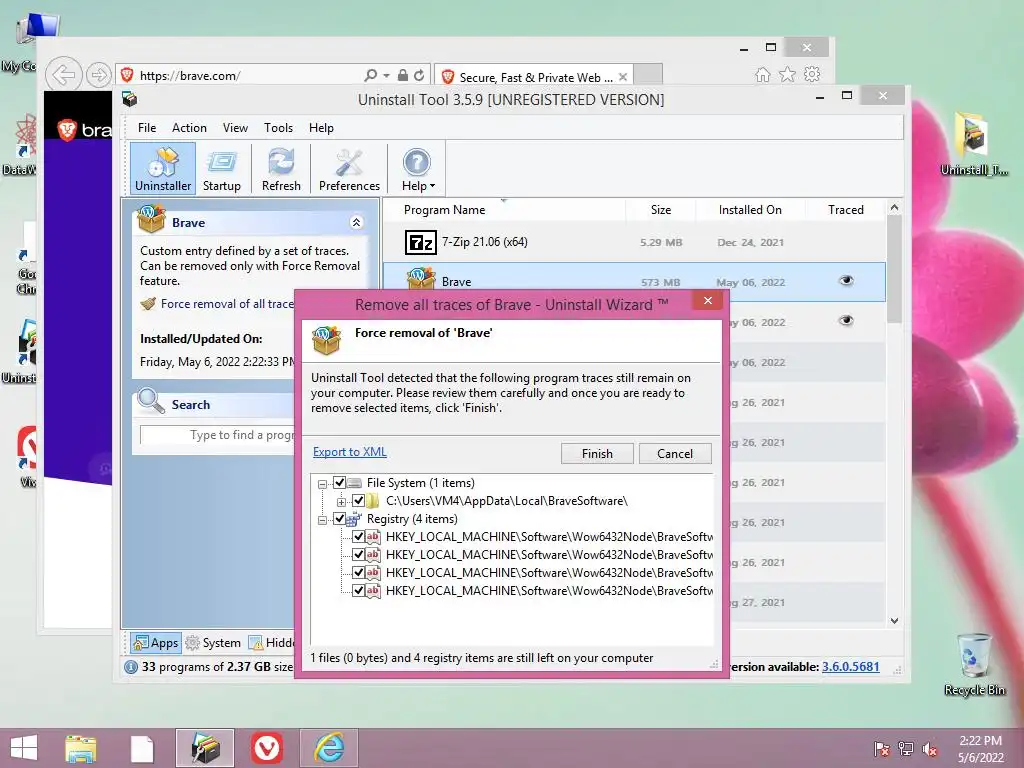Open Vivaldi from the taskbar
Viewport: 1024px width, 768px height.
[266, 748]
